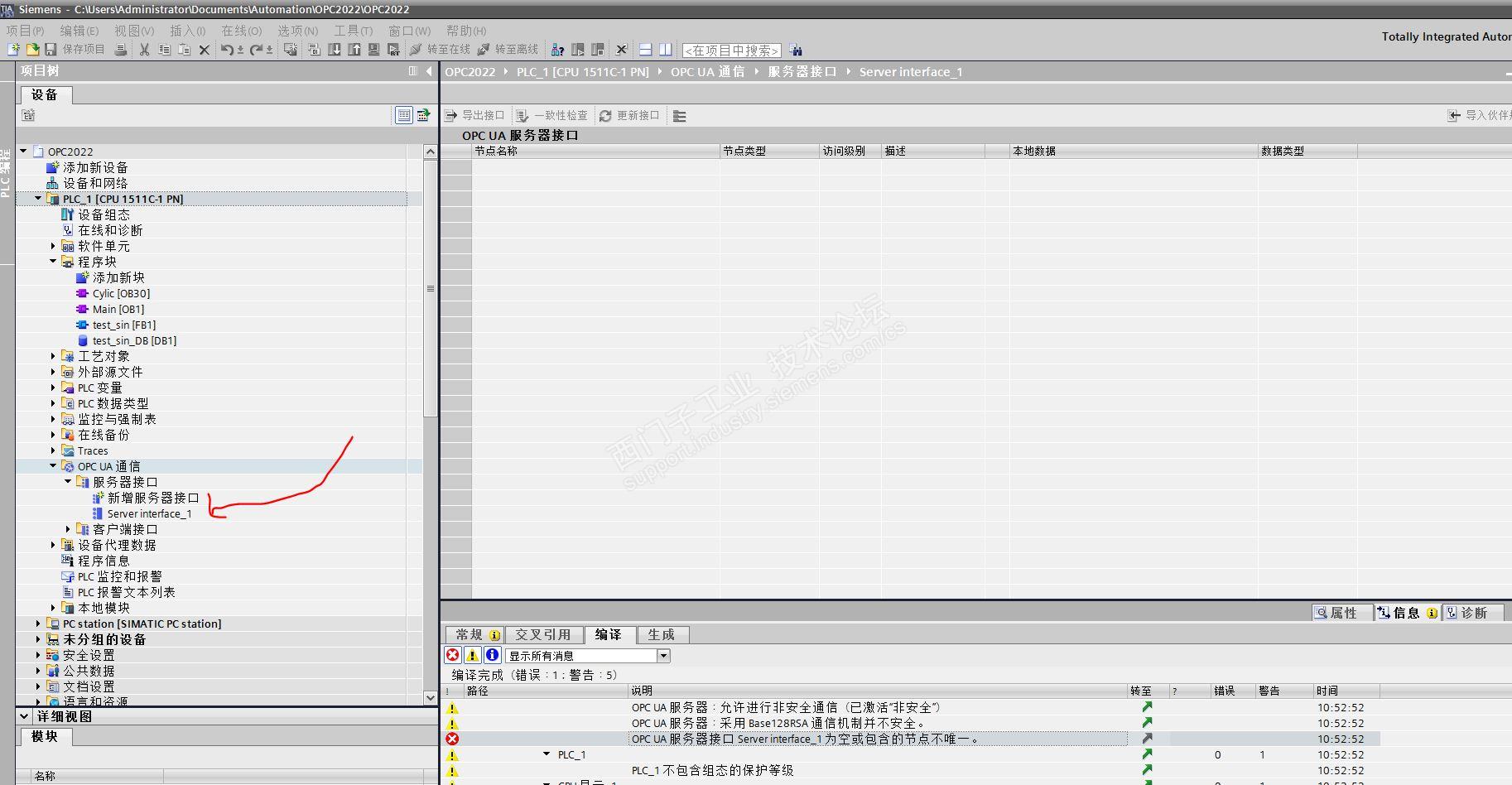Undo the last action

[227, 50]
